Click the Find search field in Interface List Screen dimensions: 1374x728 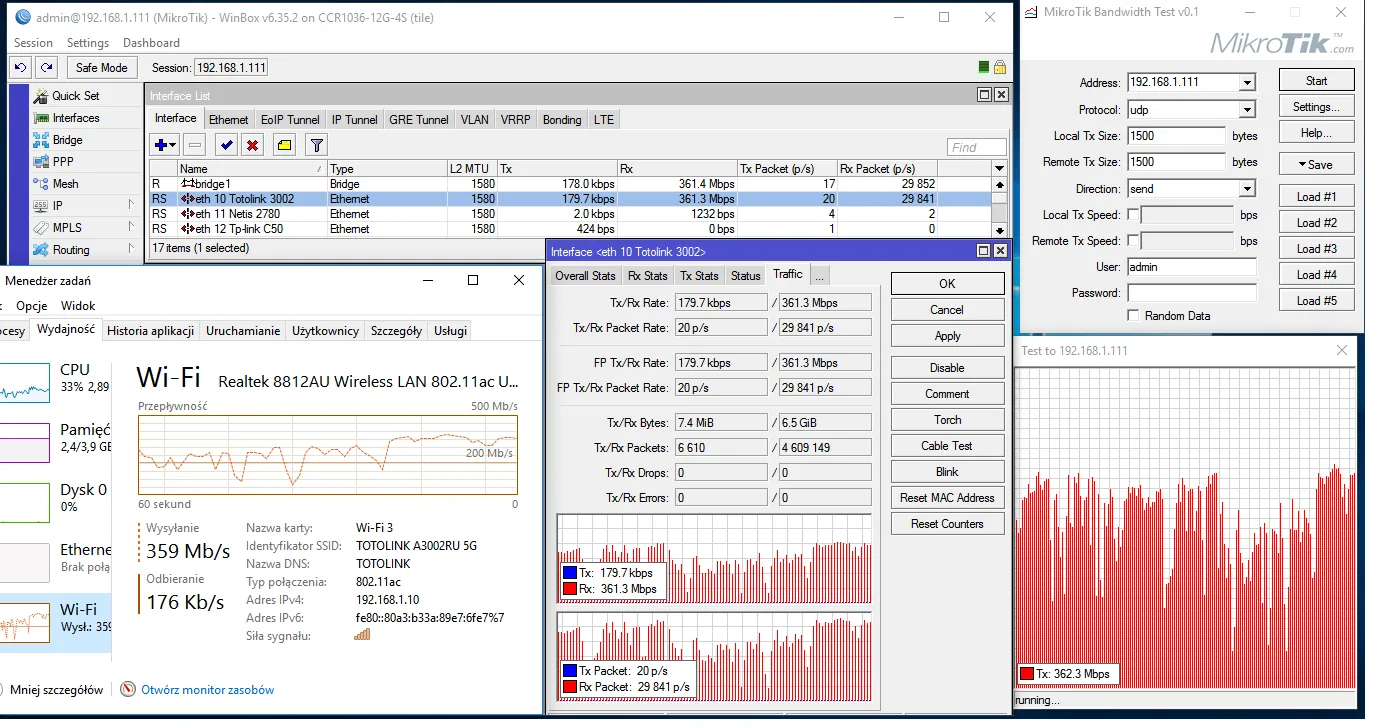click(x=976, y=147)
